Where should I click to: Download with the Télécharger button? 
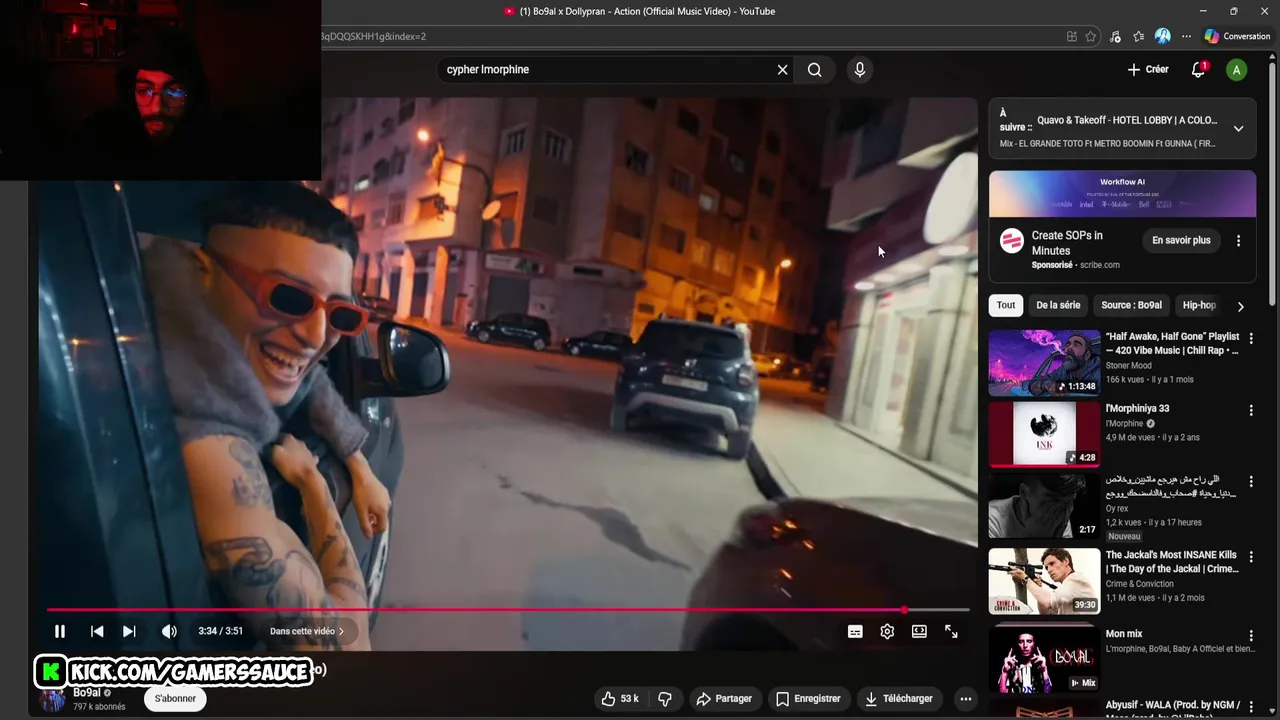point(898,698)
